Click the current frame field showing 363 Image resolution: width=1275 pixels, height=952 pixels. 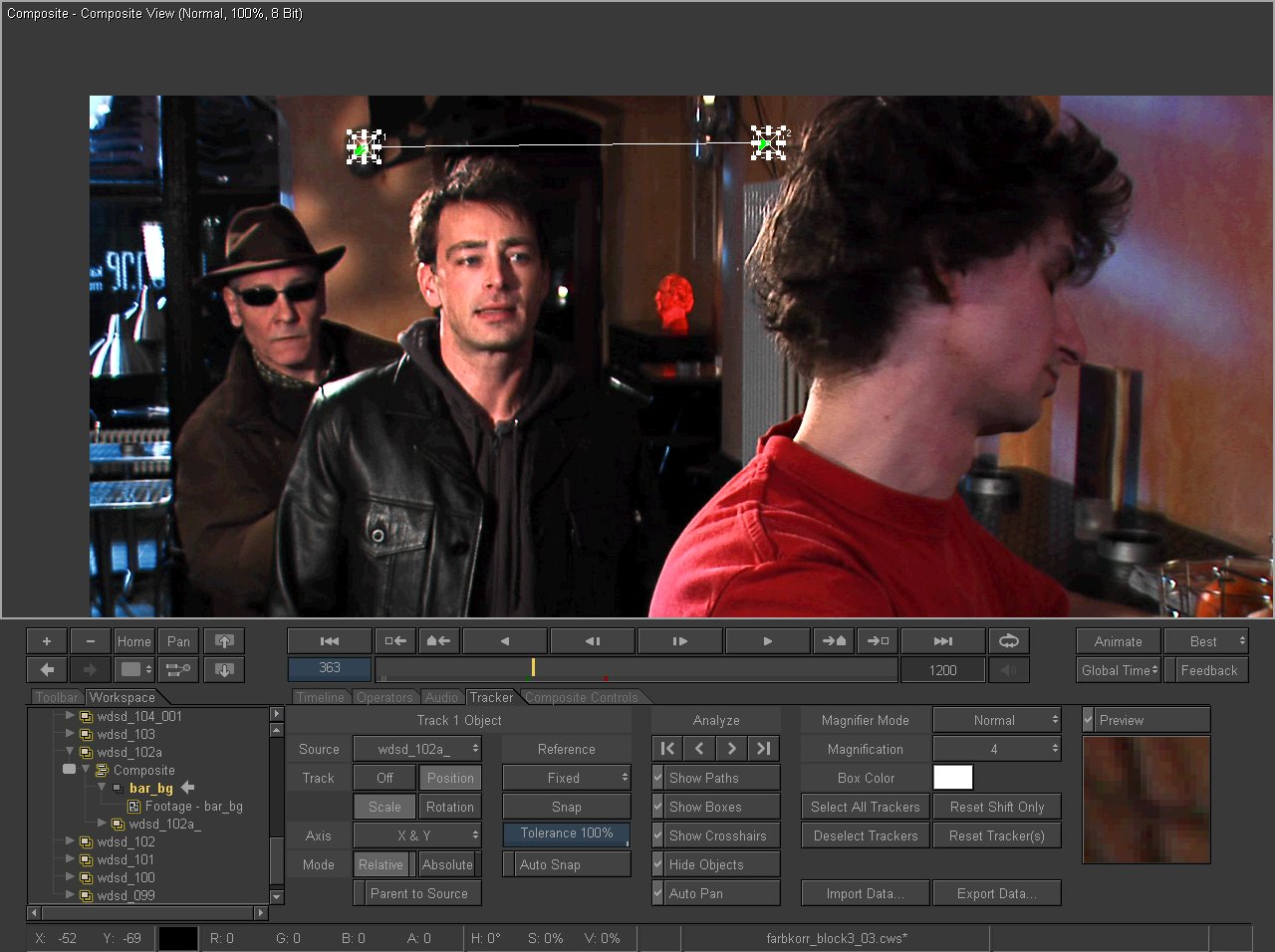[330, 668]
